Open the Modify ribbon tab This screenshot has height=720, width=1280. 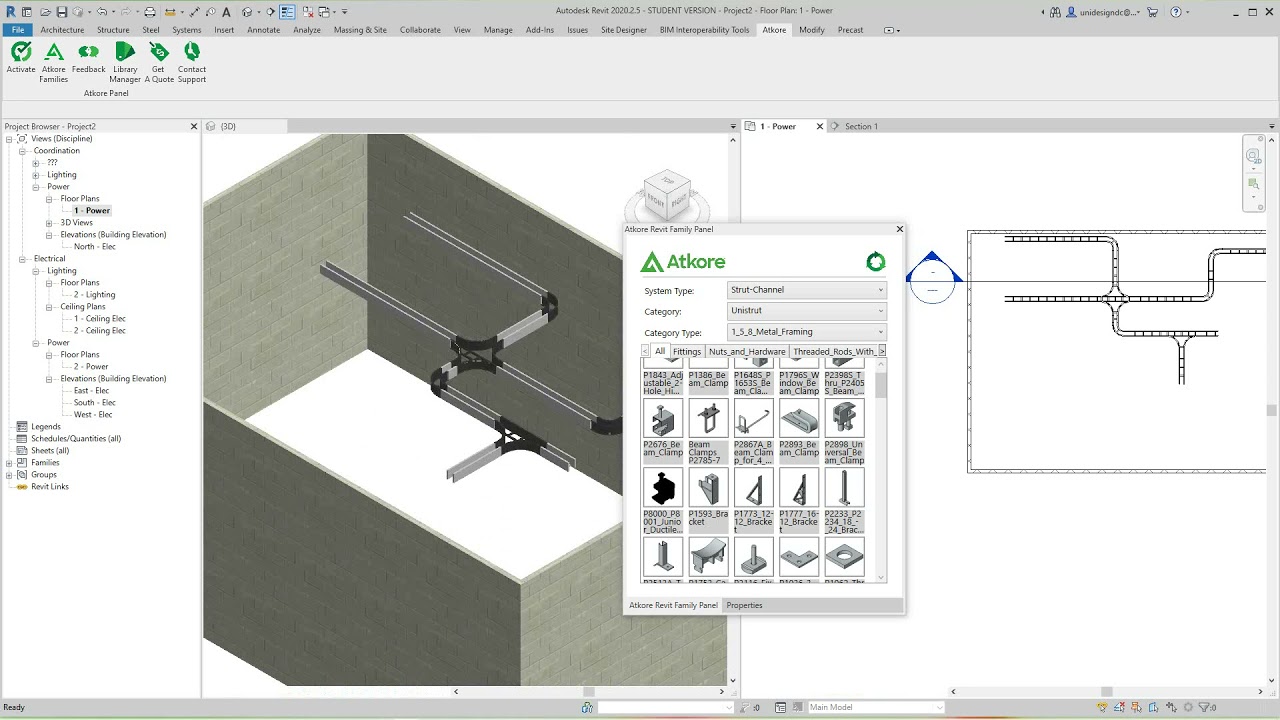[x=812, y=30]
